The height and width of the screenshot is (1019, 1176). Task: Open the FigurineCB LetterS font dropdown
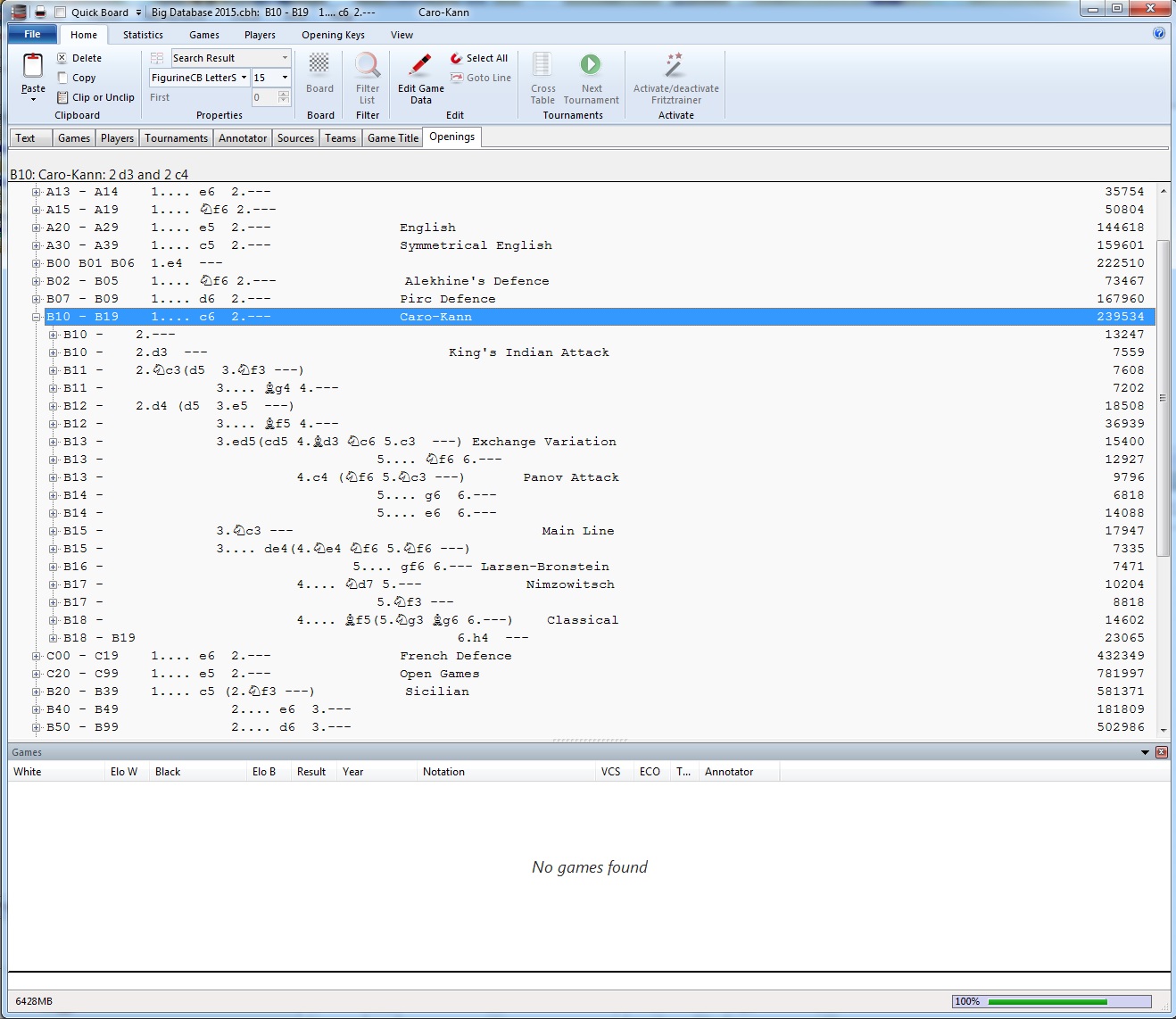243,78
